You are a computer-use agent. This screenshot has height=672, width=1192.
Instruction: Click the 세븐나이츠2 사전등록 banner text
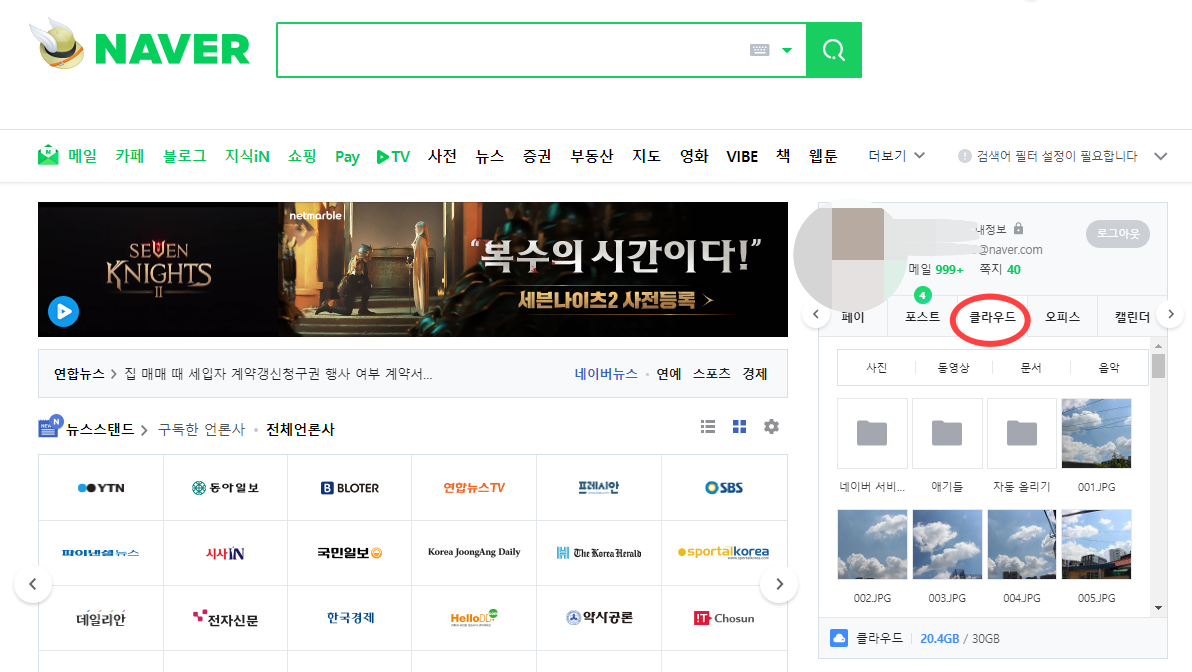[615, 300]
